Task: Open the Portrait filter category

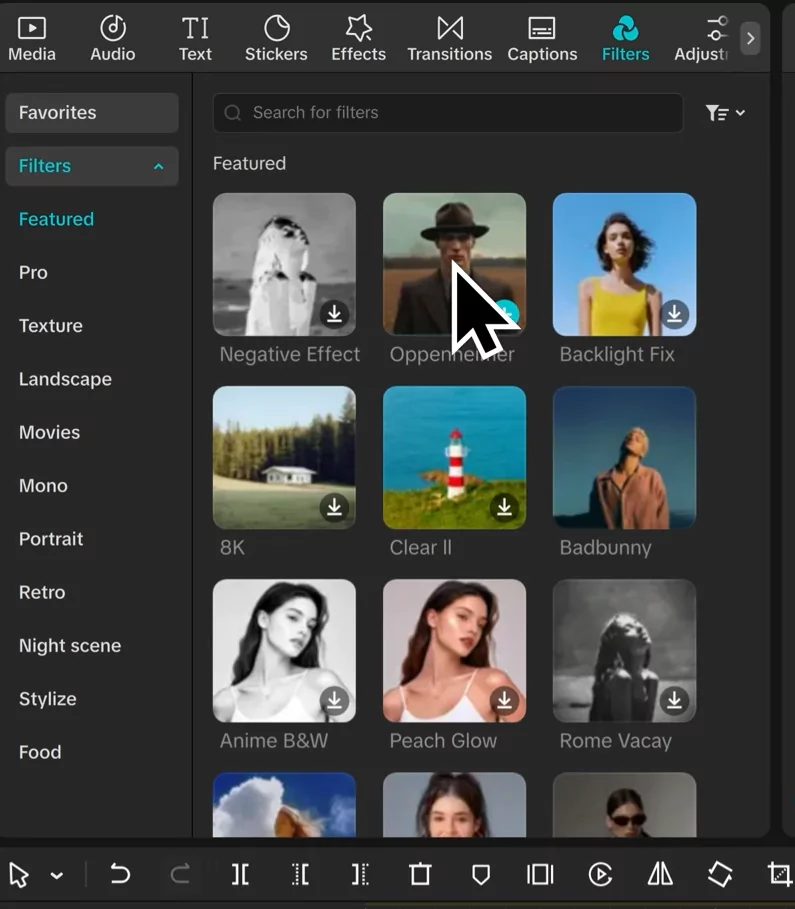Action: [x=51, y=539]
